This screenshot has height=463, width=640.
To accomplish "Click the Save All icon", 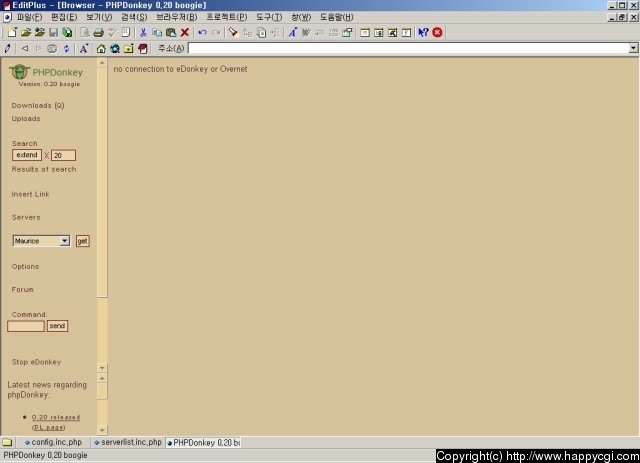I will 67,32.
